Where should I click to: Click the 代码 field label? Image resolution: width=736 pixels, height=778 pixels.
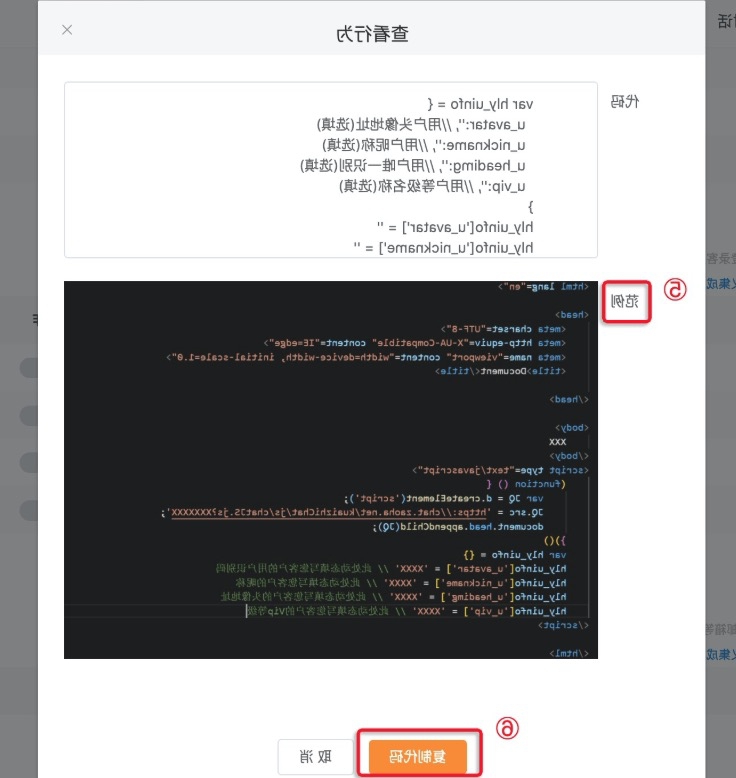[624, 102]
